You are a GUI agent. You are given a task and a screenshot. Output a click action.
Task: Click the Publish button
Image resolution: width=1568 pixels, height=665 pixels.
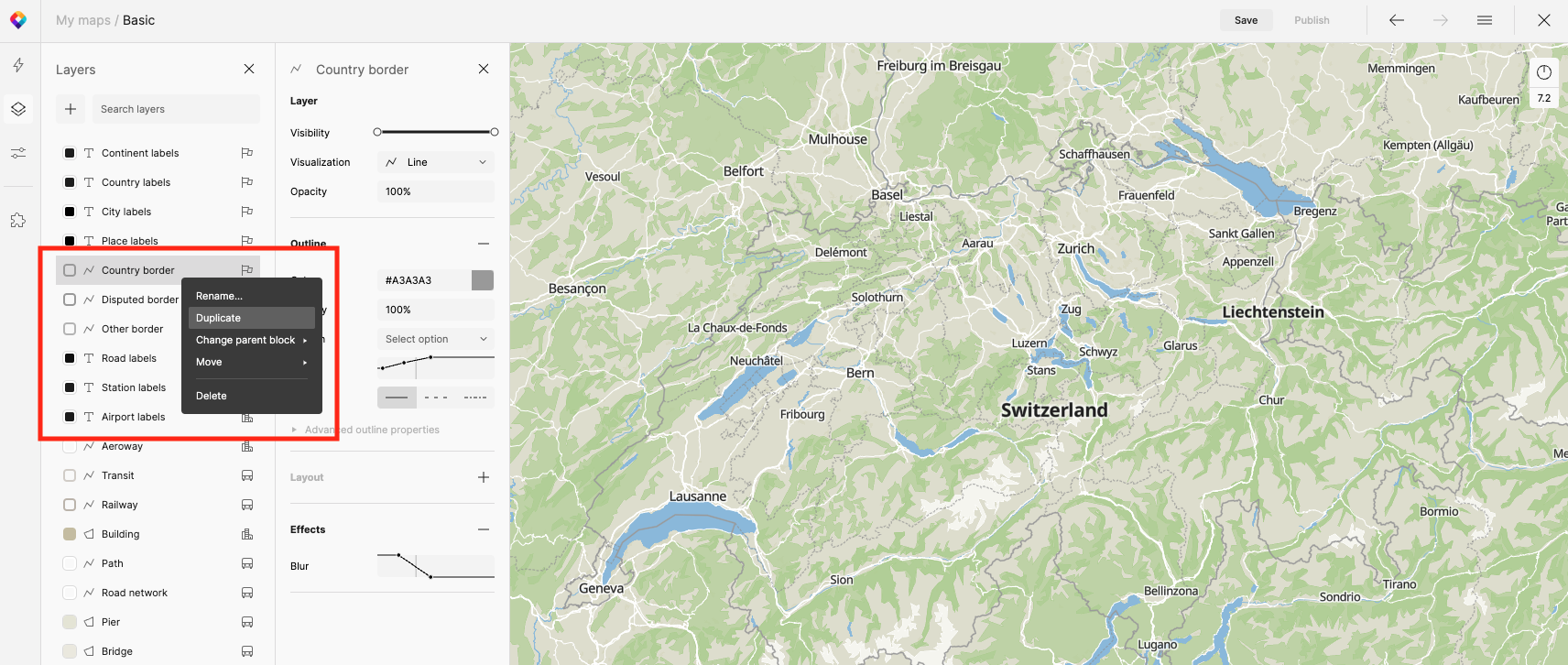[1312, 20]
